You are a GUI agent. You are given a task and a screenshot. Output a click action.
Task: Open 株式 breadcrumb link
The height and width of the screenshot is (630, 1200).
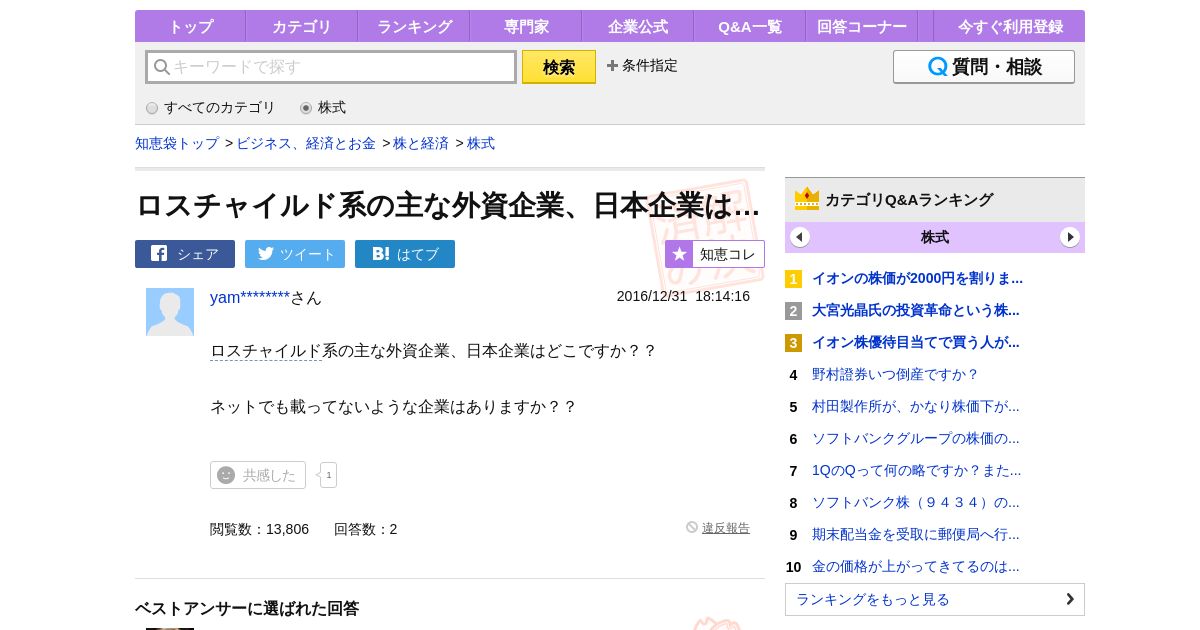(481, 143)
